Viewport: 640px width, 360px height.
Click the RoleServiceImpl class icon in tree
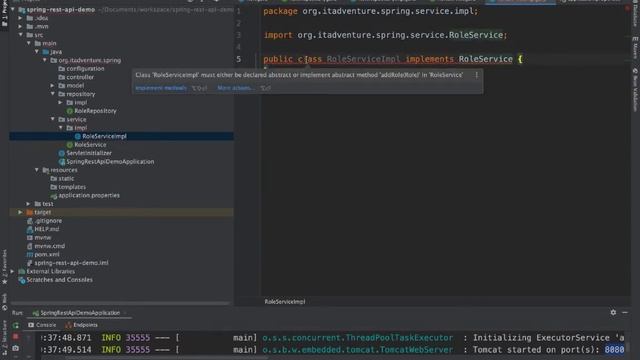[78, 136]
